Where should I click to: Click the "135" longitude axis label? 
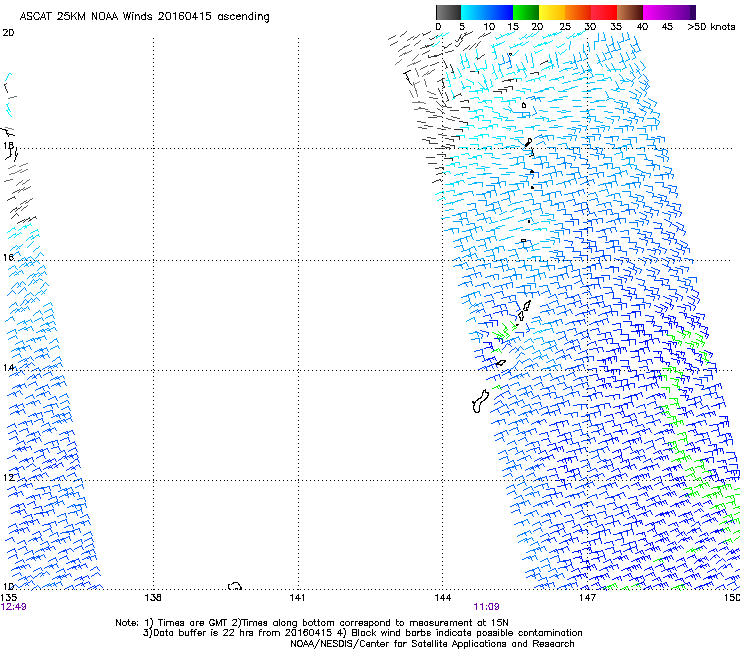pos(9,598)
